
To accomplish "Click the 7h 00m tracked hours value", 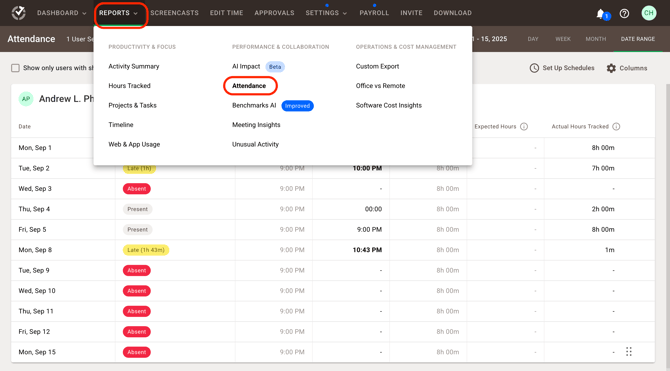I will 603,168.
